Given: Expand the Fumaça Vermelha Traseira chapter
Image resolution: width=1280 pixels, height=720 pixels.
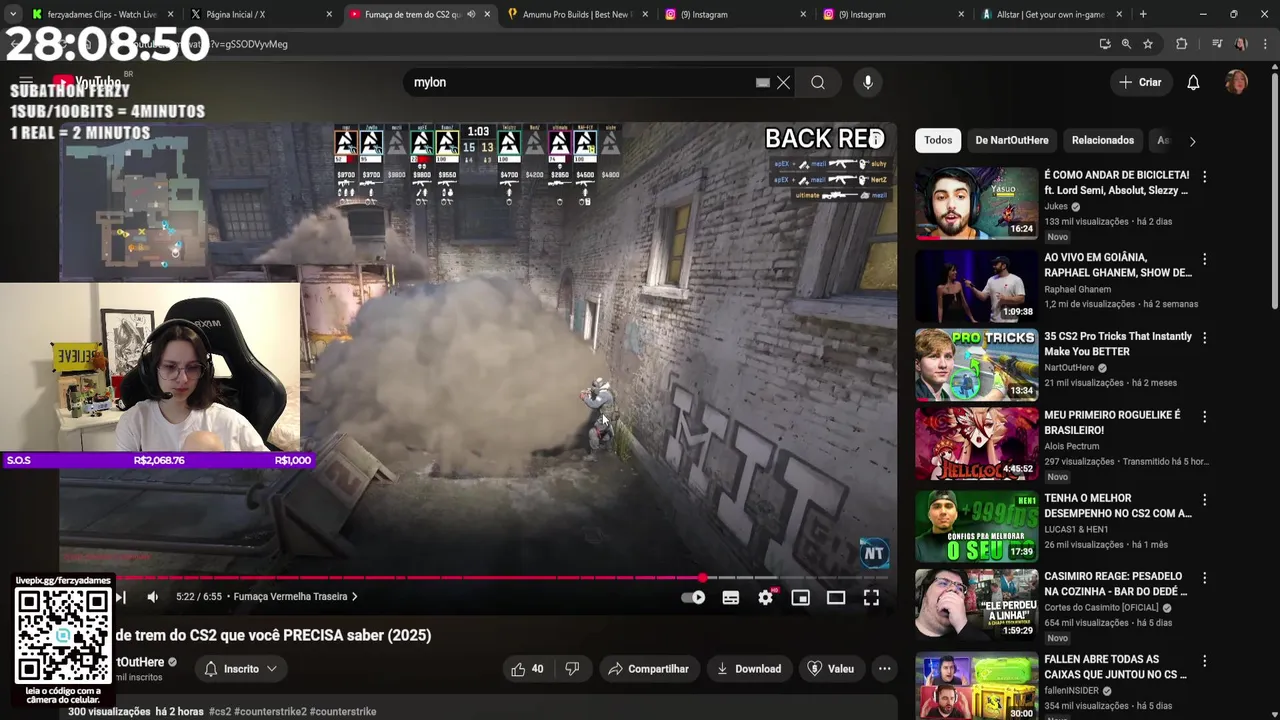Looking at the screenshot, I should coord(295,597).
